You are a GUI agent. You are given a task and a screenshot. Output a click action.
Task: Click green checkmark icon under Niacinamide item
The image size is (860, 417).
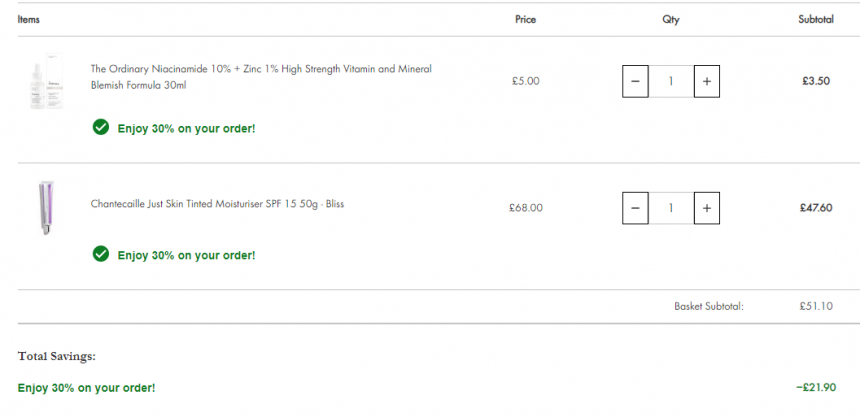[x=101, y=128]
